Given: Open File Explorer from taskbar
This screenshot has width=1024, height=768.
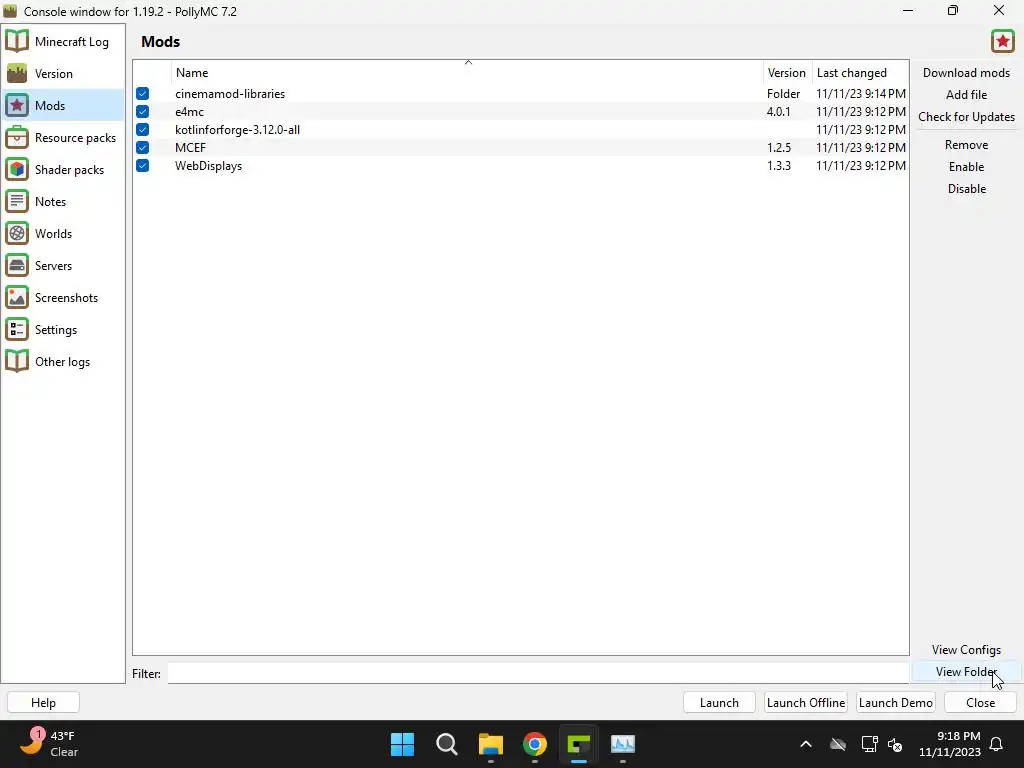Looking at the screenshot, I should pyautogui.click(x=490, y=744).
